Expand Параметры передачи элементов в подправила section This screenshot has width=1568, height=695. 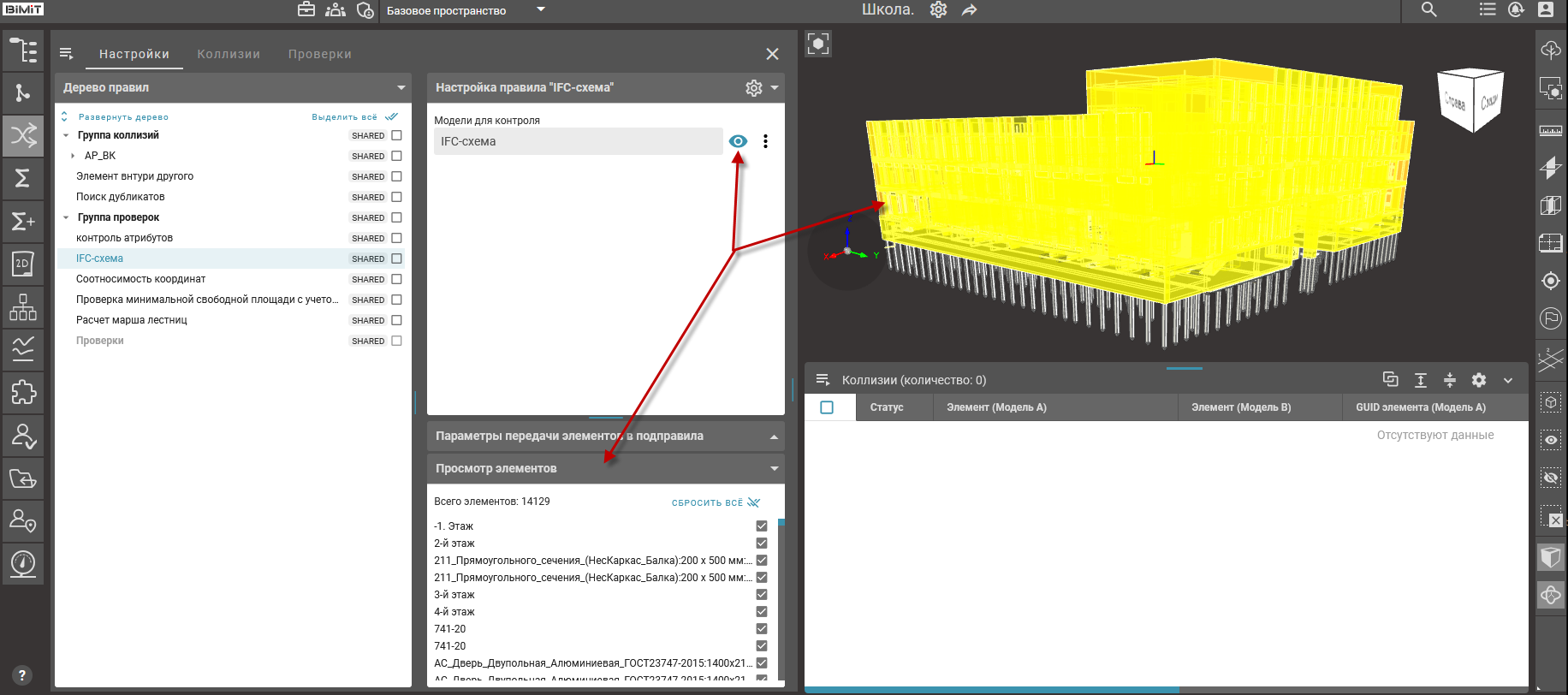(x=774, y=437)
